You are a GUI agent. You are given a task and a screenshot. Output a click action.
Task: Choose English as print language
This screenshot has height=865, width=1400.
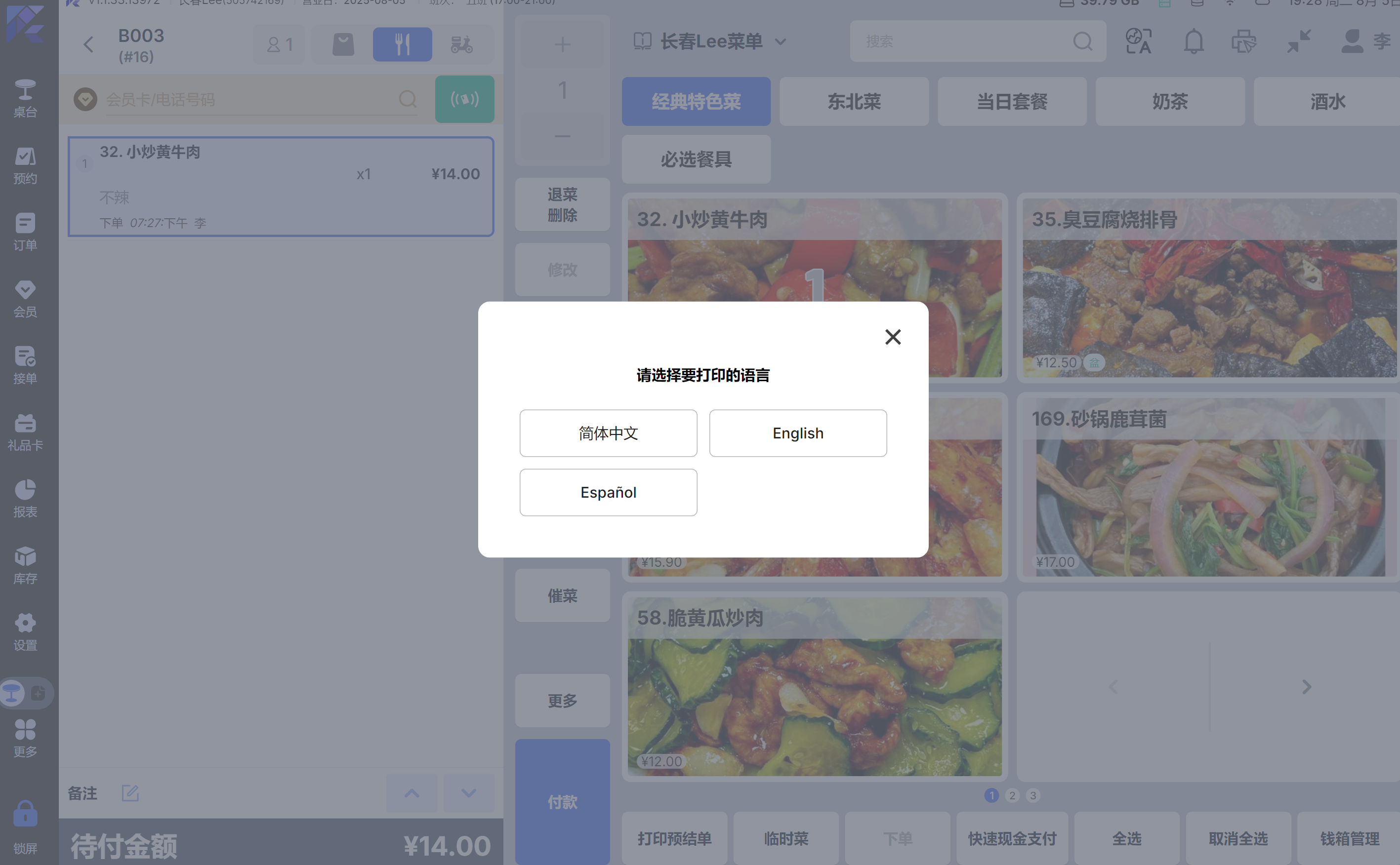point(798,433)
